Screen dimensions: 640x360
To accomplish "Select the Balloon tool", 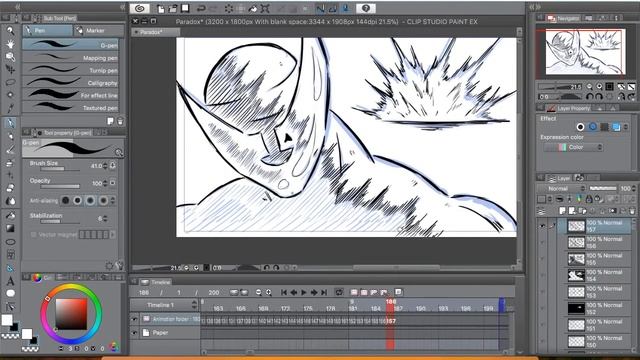I will pos(10,293).
